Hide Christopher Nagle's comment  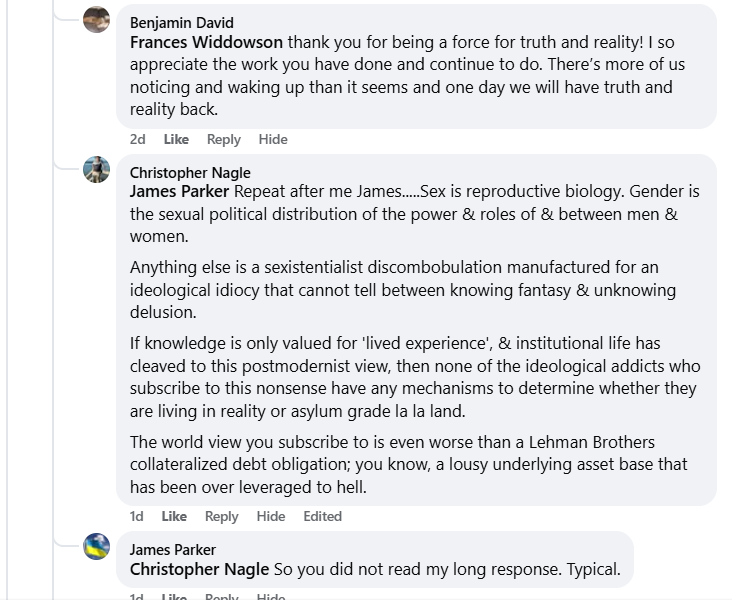click(270, 516)
